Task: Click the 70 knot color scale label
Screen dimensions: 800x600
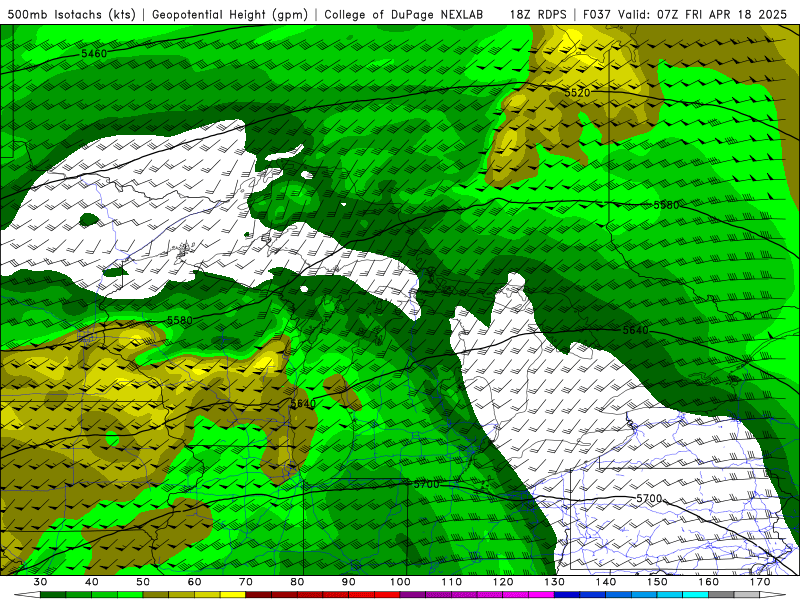Action: (x=246, y=582)
